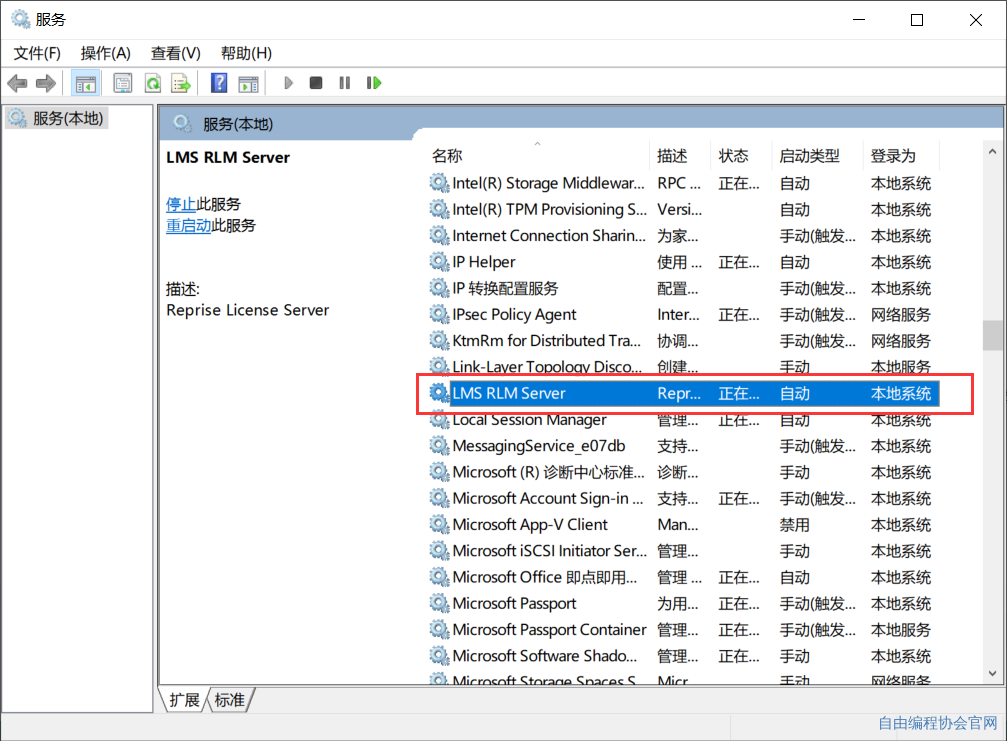Switch to the 扩展 tab
Image resolution: width=1007 pixels, height=741 pixels.
click(x=184, y=700)
